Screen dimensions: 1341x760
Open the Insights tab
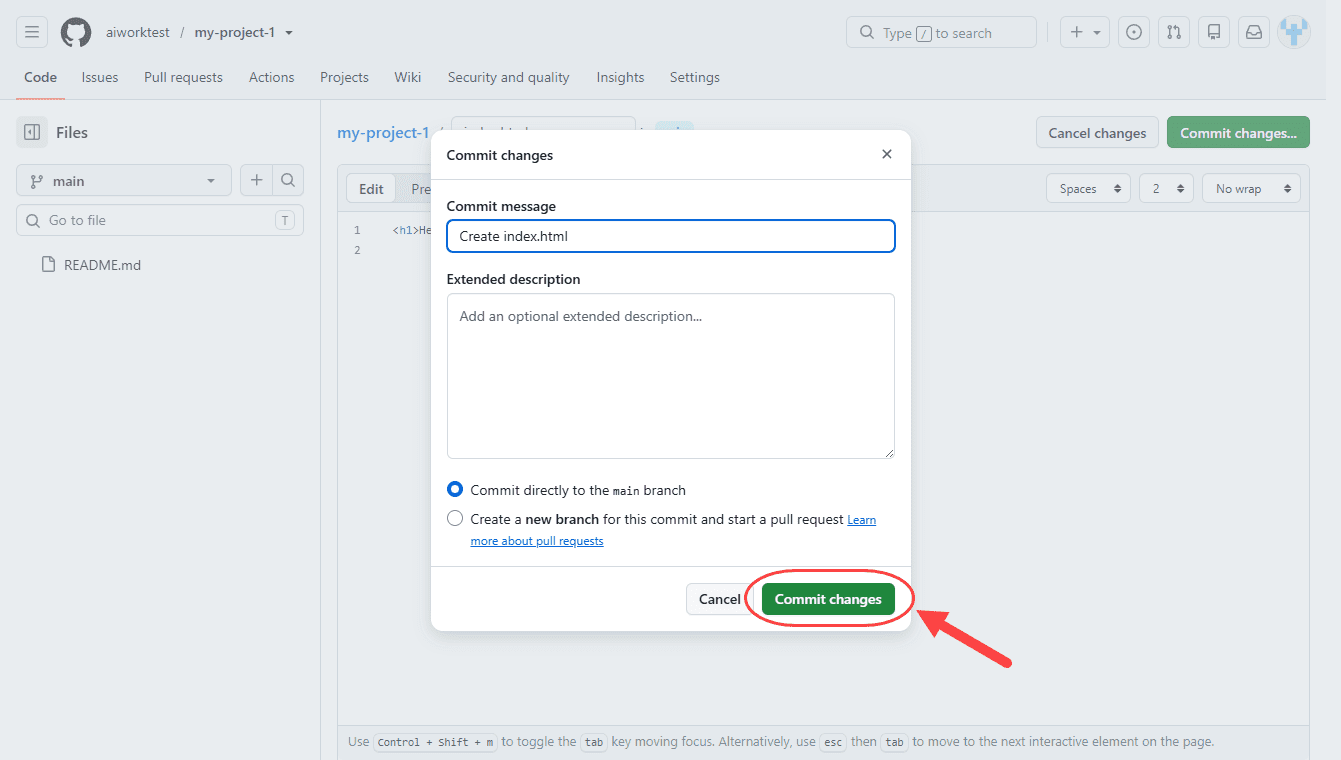click(620, 77)
